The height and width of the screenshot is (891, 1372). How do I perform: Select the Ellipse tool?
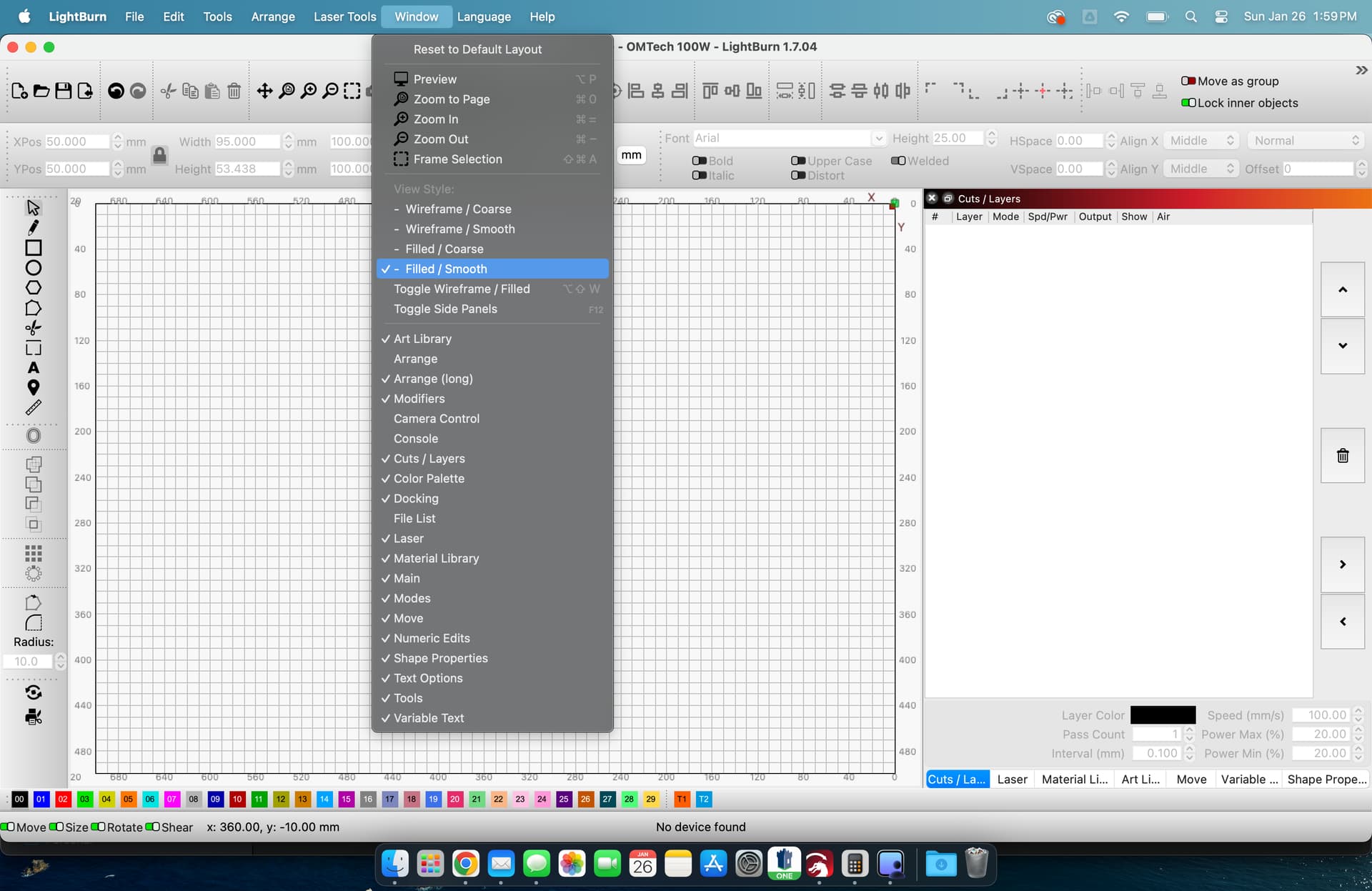(x=33, y=267)
